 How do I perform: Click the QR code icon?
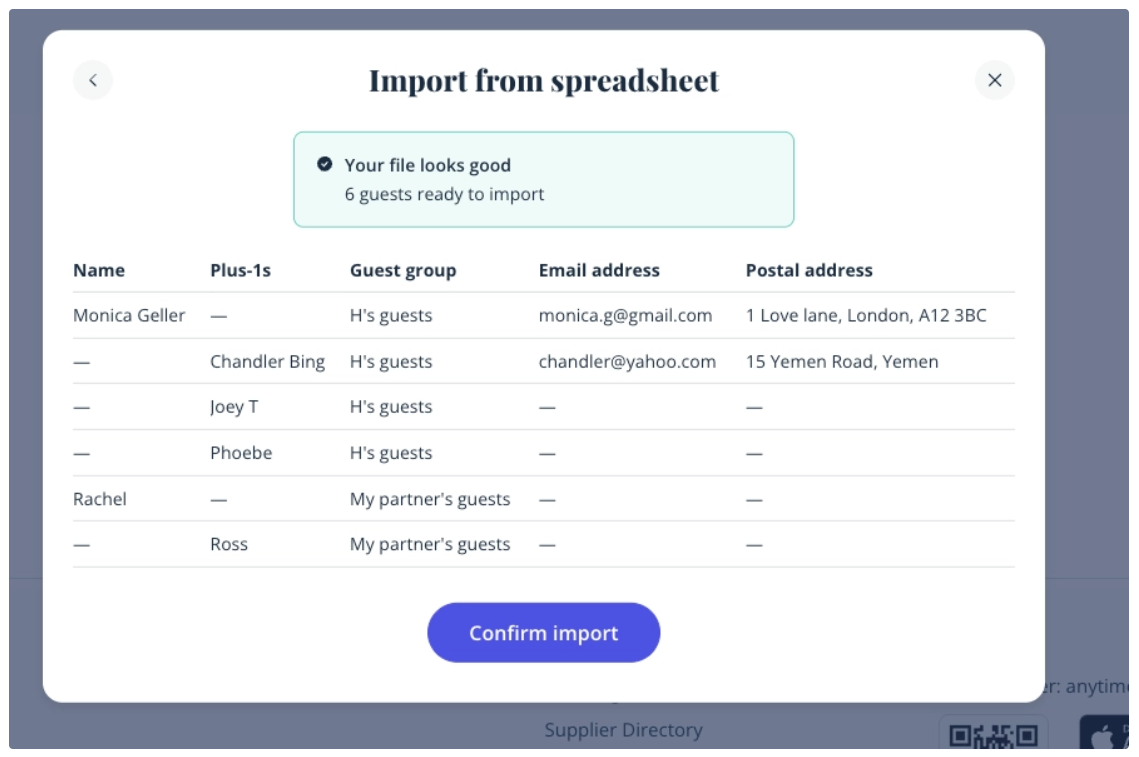coord(993,736)
